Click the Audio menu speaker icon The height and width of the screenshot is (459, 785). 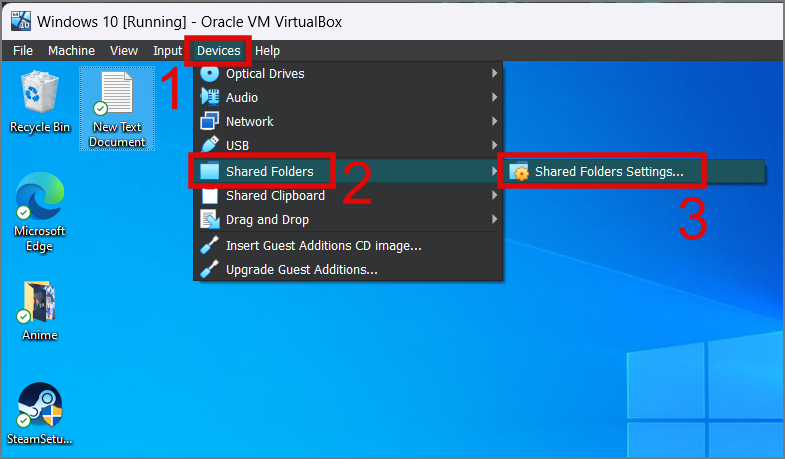click(210, 97)
